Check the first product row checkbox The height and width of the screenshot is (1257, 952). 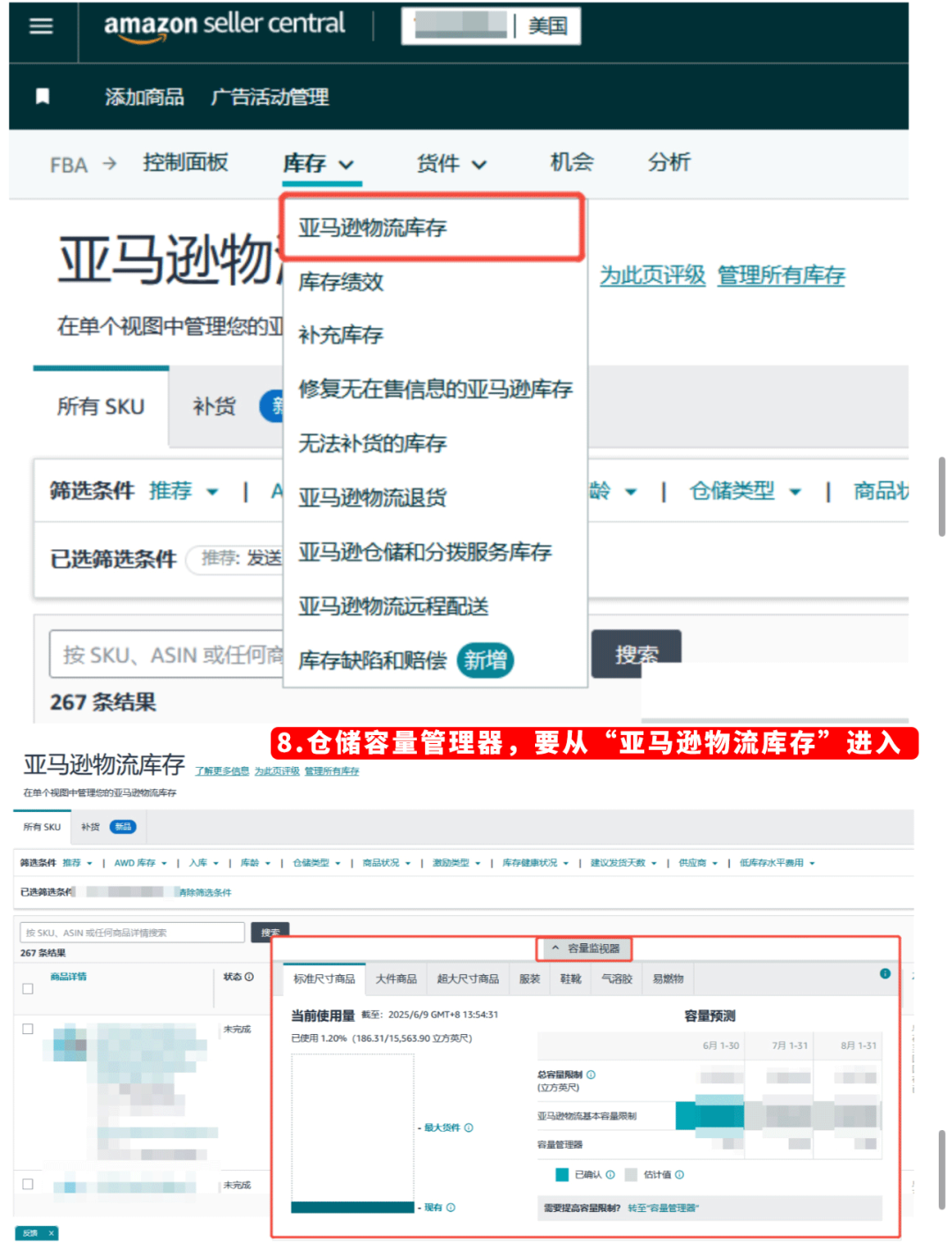(x=26, y=1029)
